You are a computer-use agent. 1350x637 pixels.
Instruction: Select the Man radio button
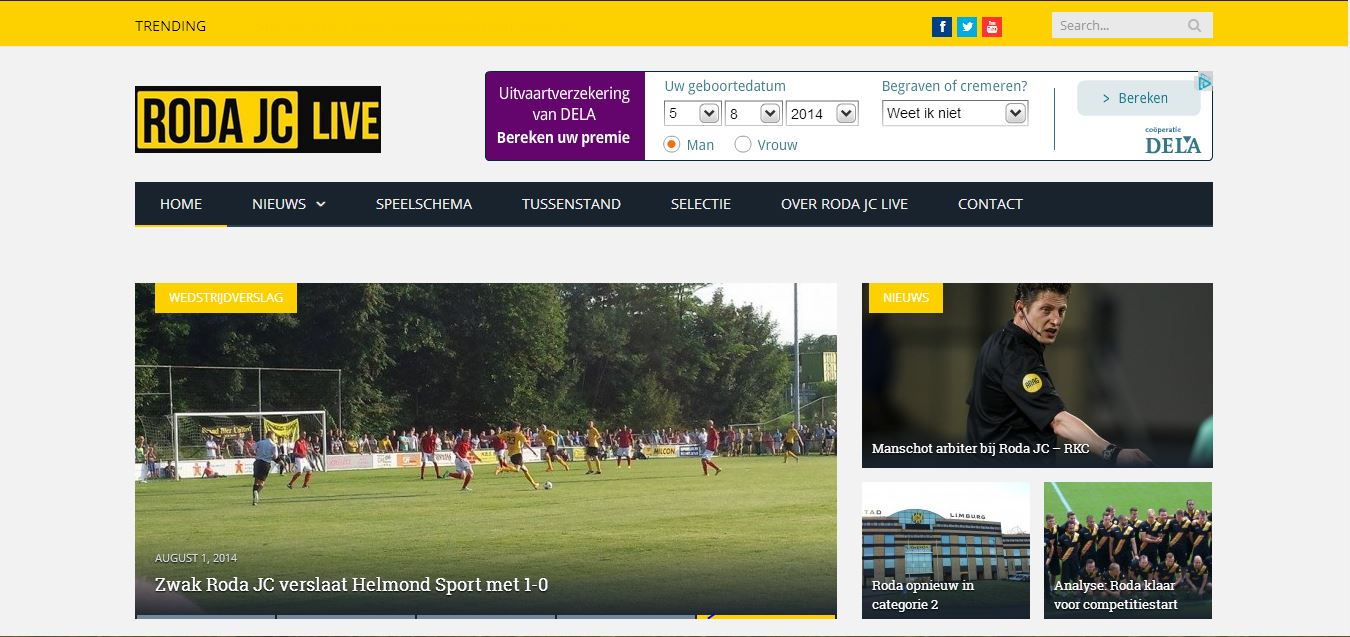point(672,144)
